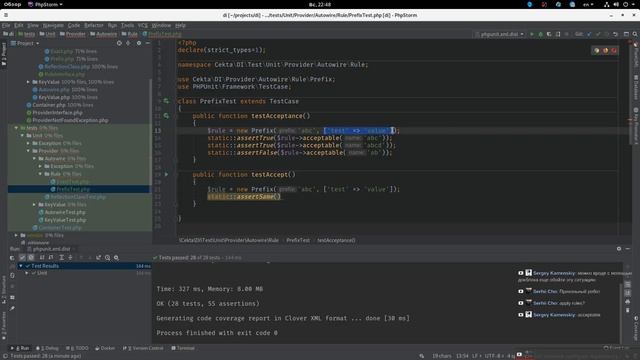
Task: Click sort alphabetically icon in test toolbar
Action: coord(42,258)
